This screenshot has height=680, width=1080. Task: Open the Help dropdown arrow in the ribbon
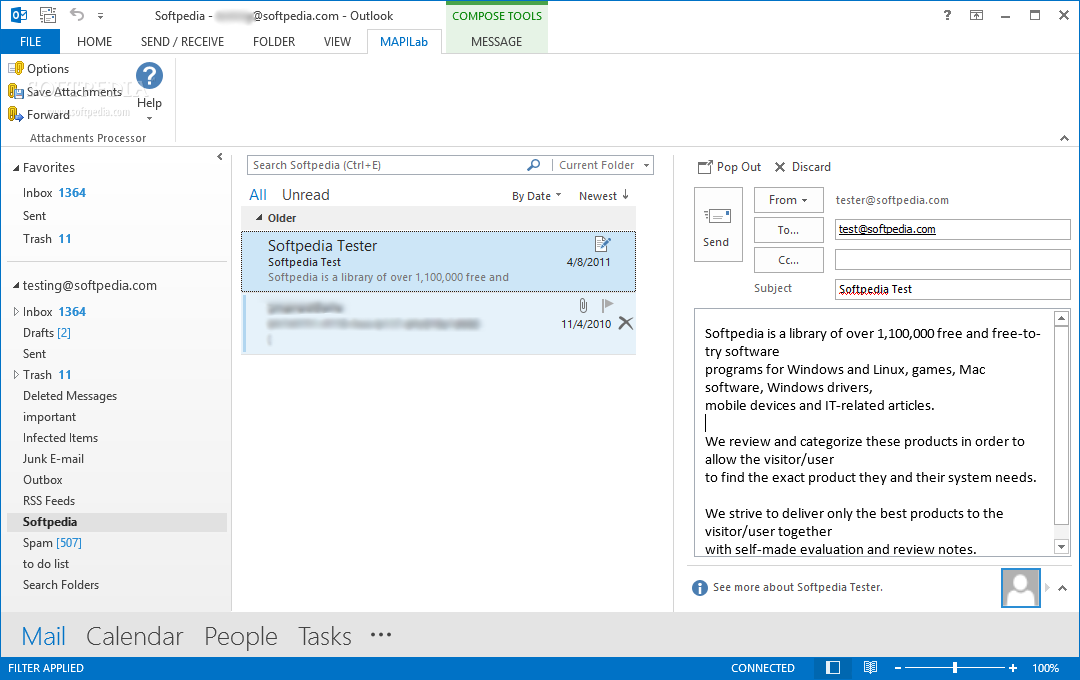pyautogui.click(x=149, y=119)
